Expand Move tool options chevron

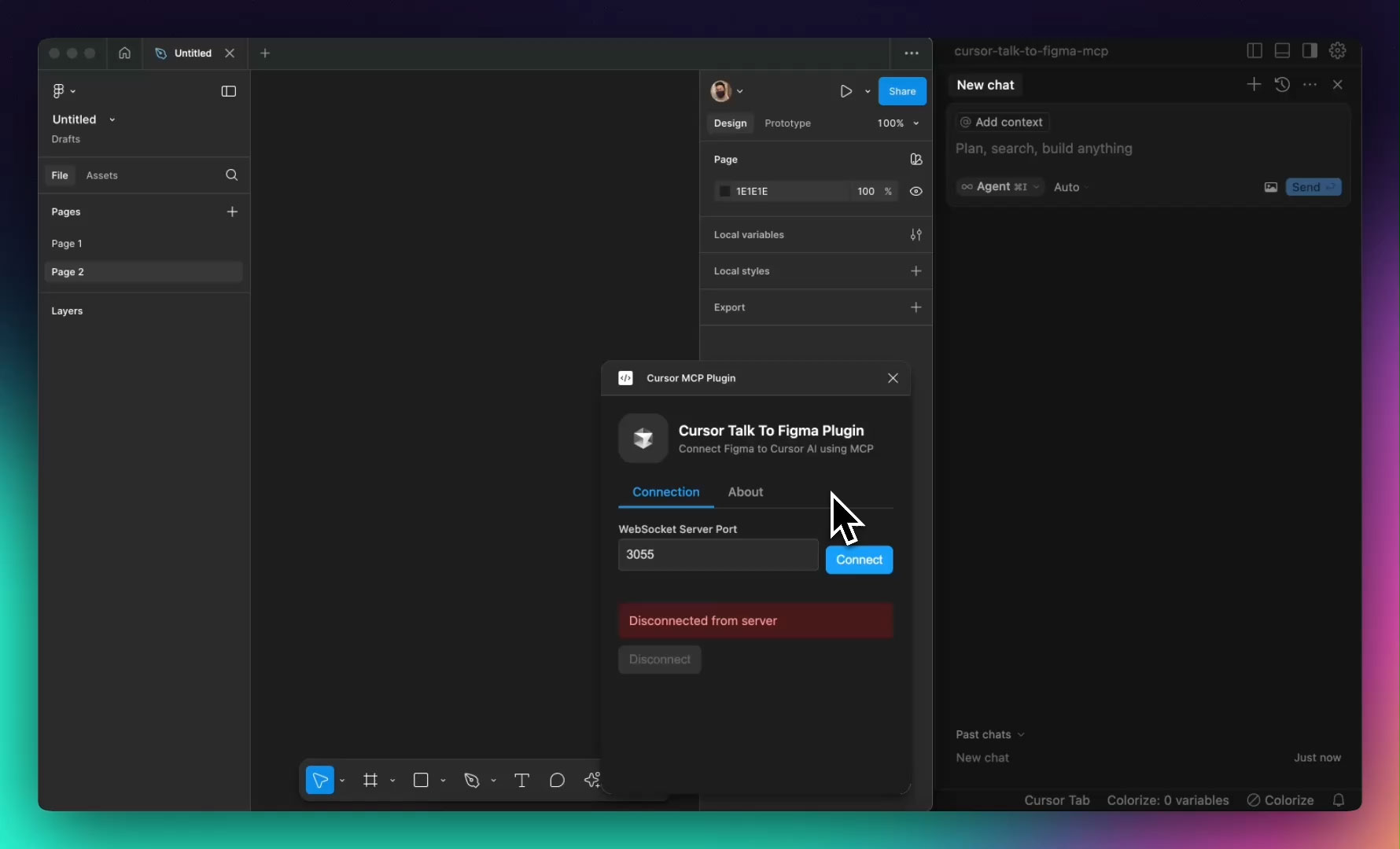point(342,781)
